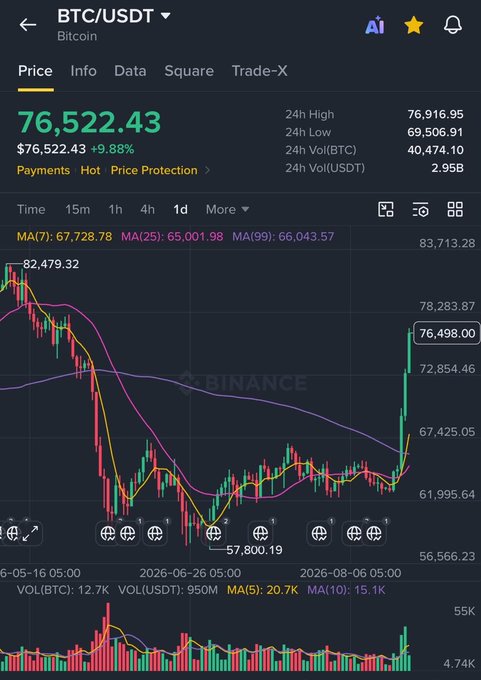Tap the MA(25): 65,001.98 indicator label

(172, 237)
